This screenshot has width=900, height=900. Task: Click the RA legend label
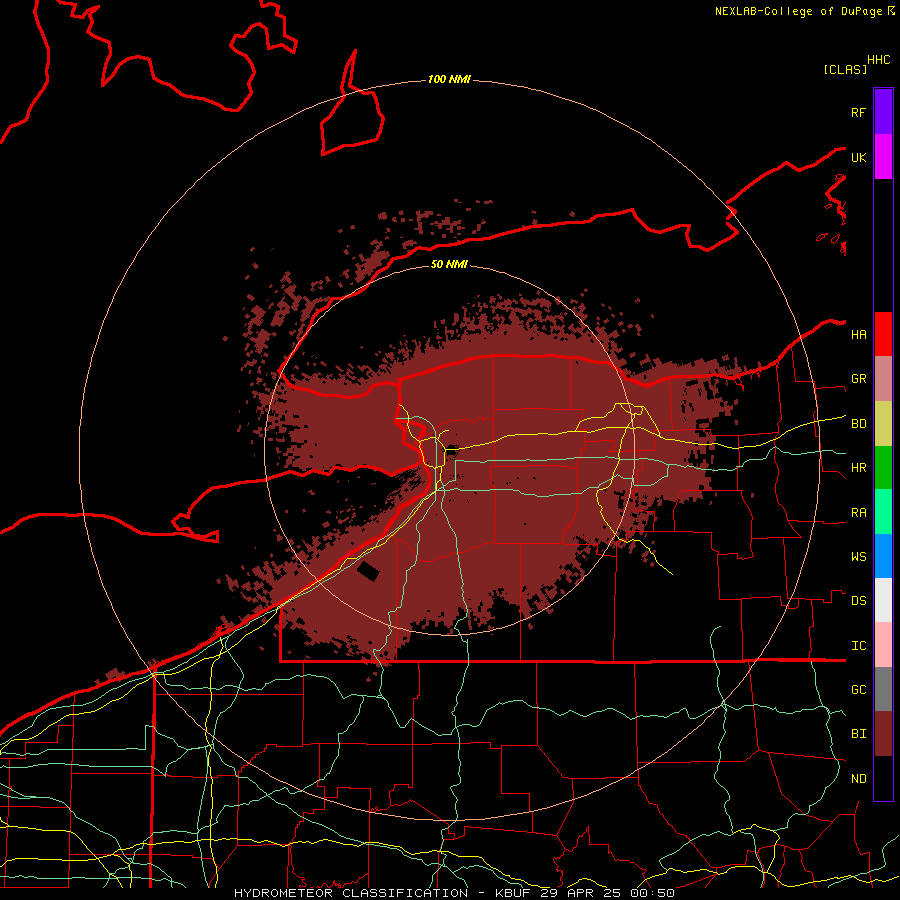click(858, 513)
